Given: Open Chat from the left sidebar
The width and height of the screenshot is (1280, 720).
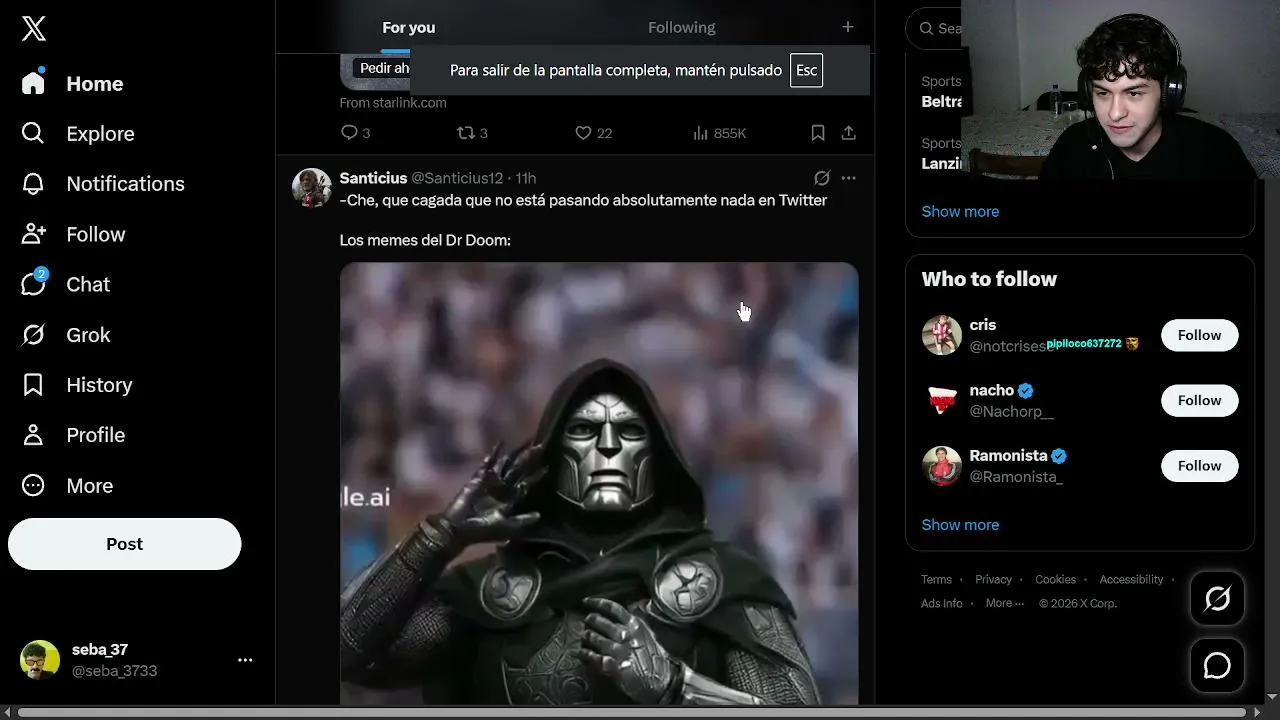Looking at the screenshot, I should tap(65, 284).
